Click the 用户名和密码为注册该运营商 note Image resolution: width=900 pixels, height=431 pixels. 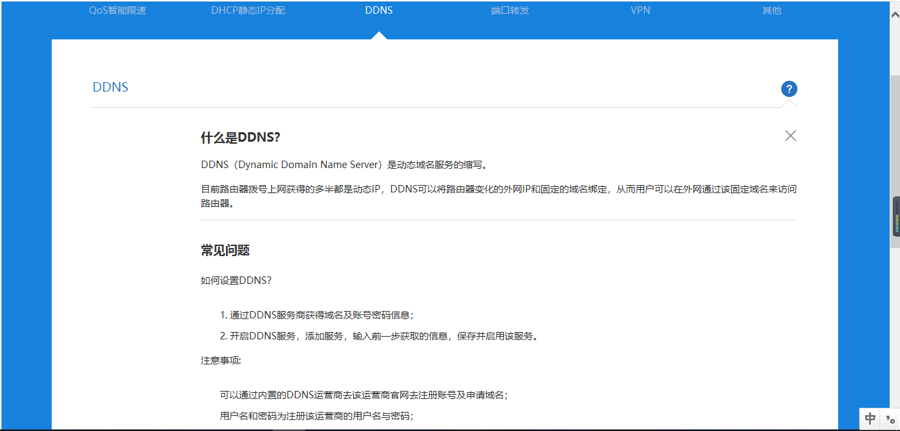(317, 416)
